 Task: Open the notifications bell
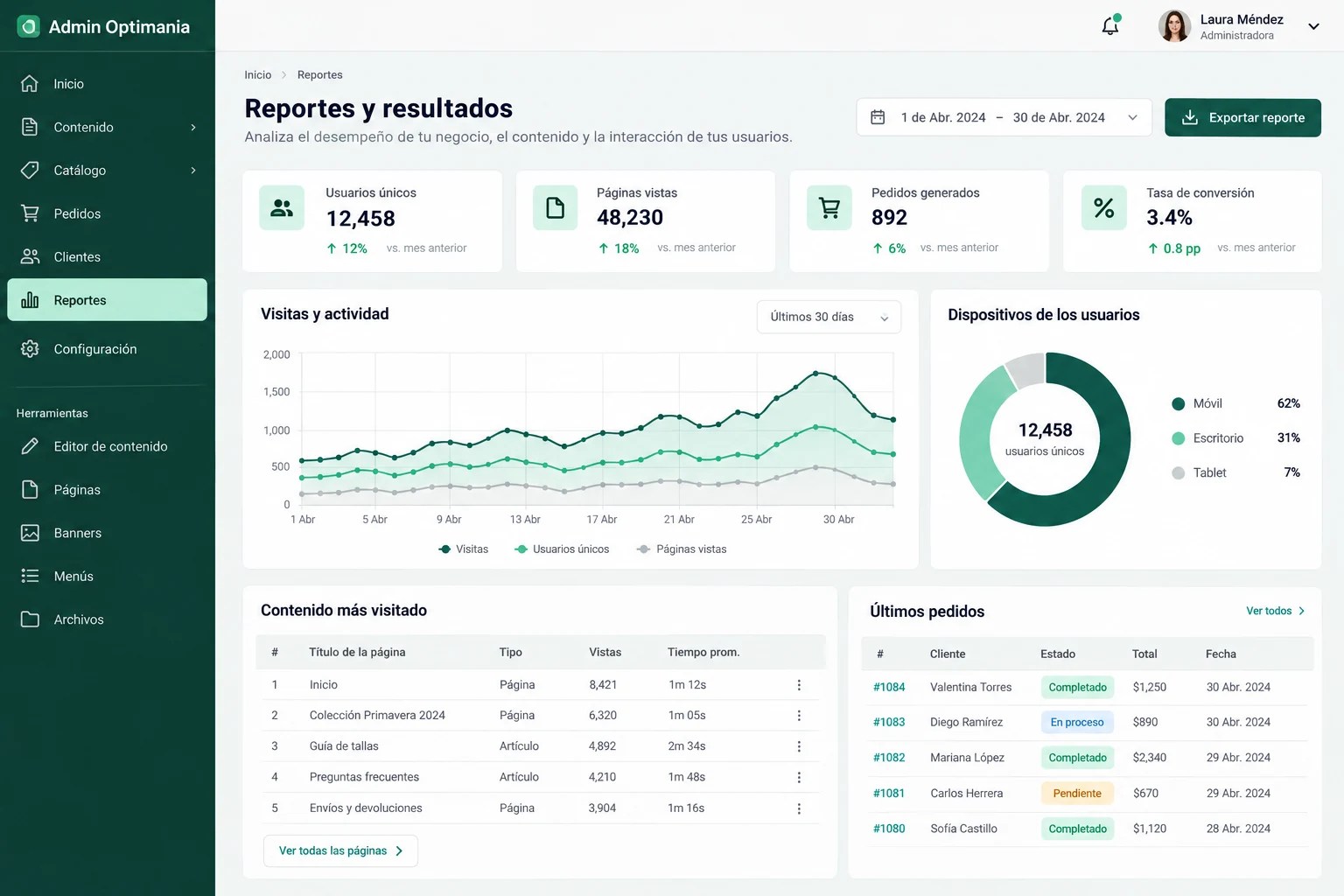(1110, 25)
